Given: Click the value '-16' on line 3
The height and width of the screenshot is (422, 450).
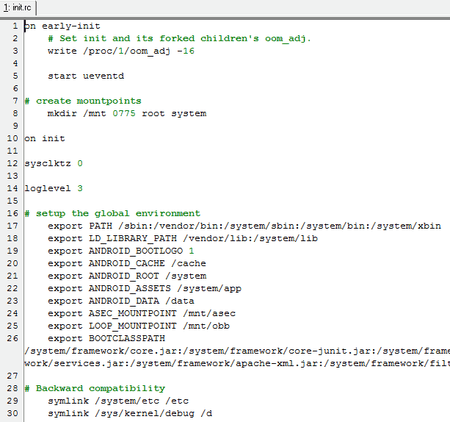Looking at the screenshot, I should 186,51.
